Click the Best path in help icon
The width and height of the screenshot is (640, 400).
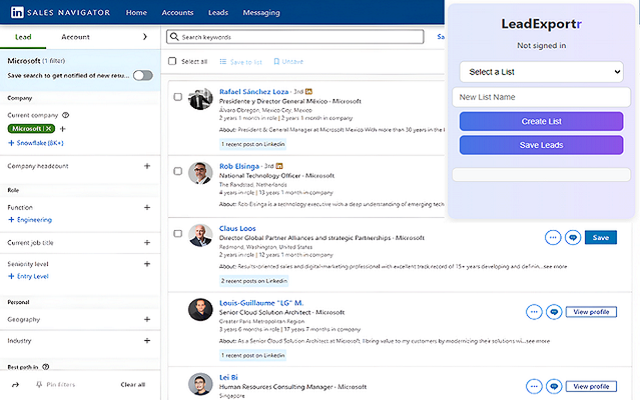coord(46,367)
